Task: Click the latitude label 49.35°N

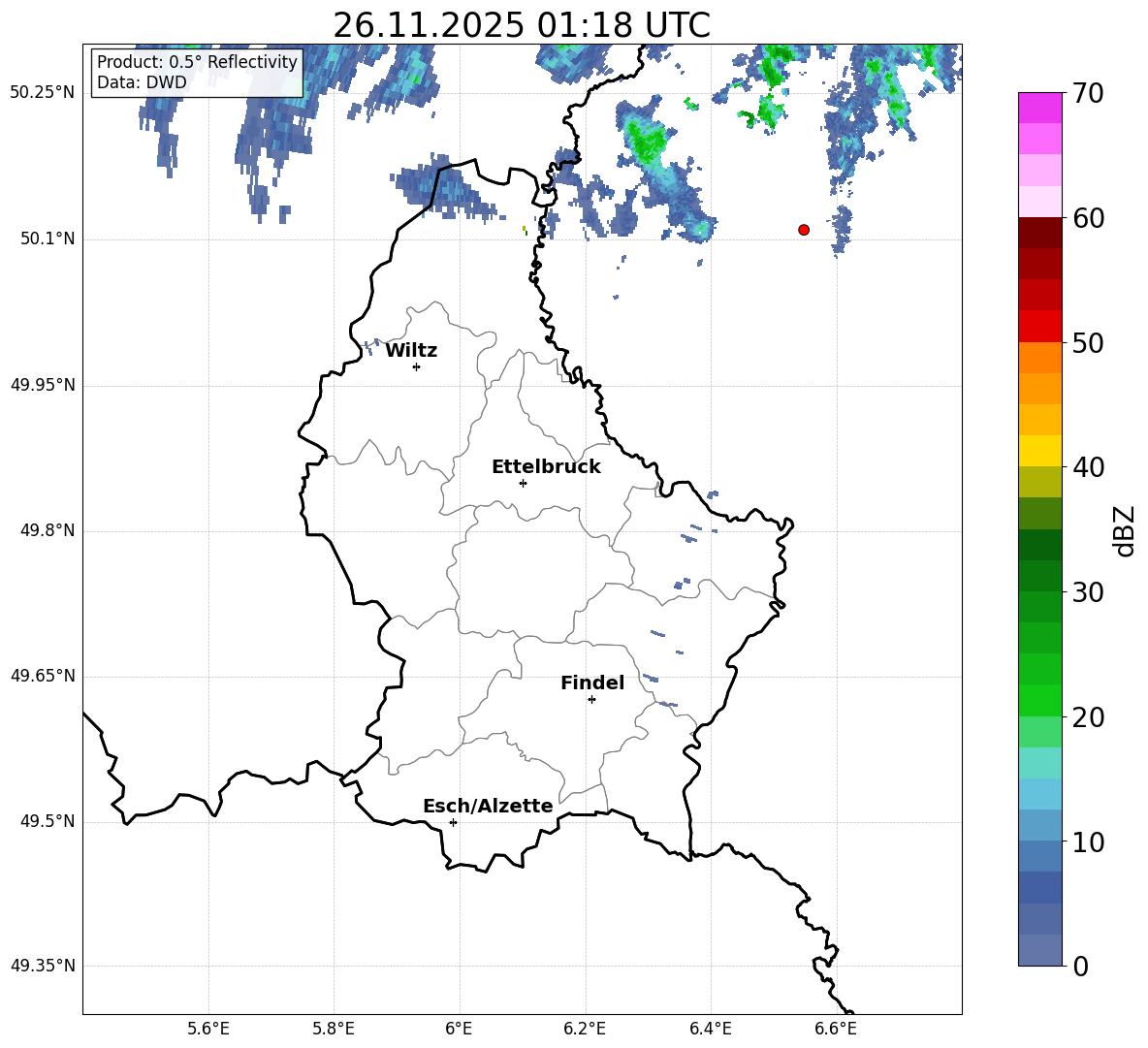Action: [x=43, y=966]
